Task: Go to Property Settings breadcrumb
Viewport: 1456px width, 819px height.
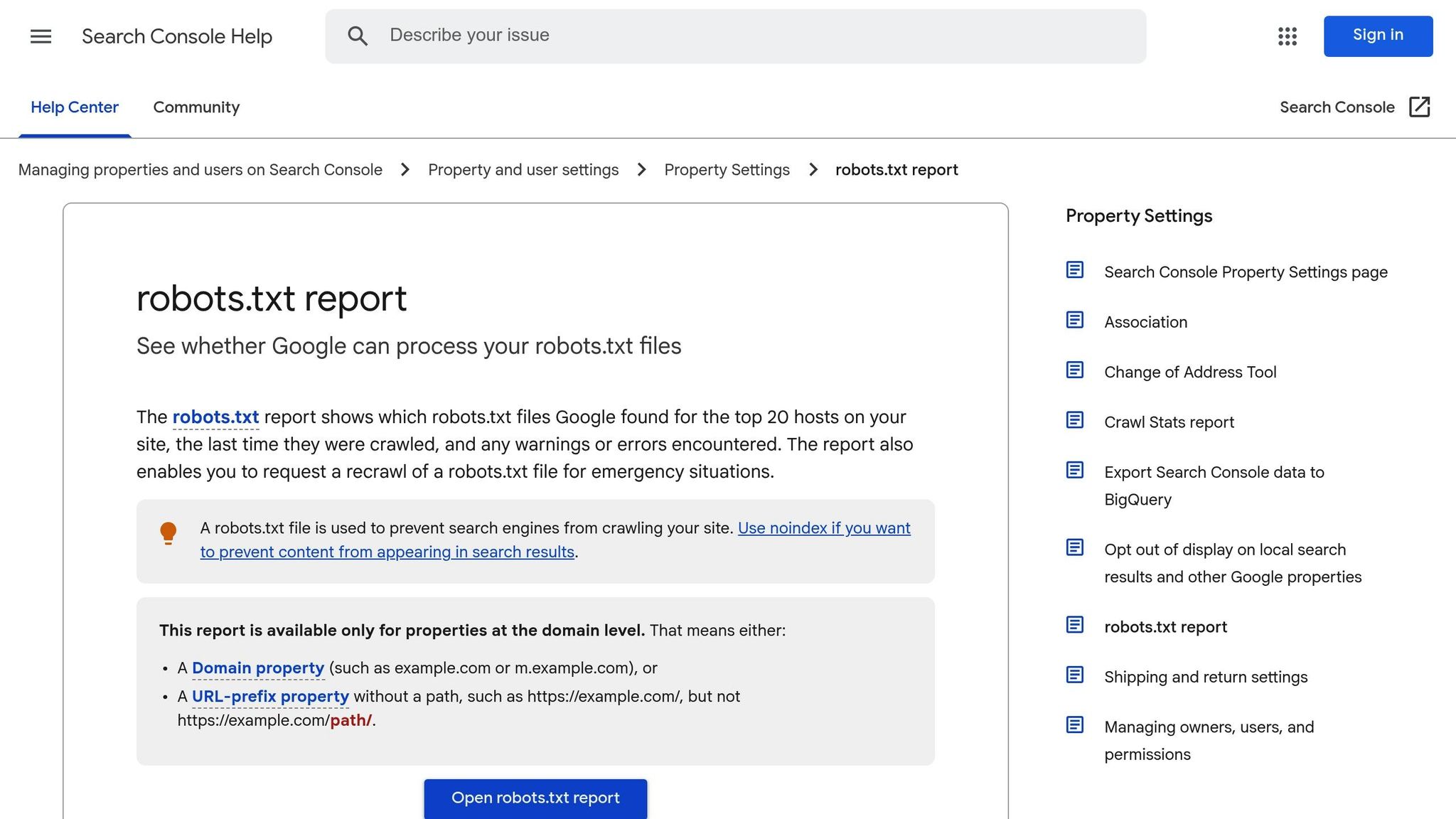Action: pyautogui.click(x=727, y=170)
